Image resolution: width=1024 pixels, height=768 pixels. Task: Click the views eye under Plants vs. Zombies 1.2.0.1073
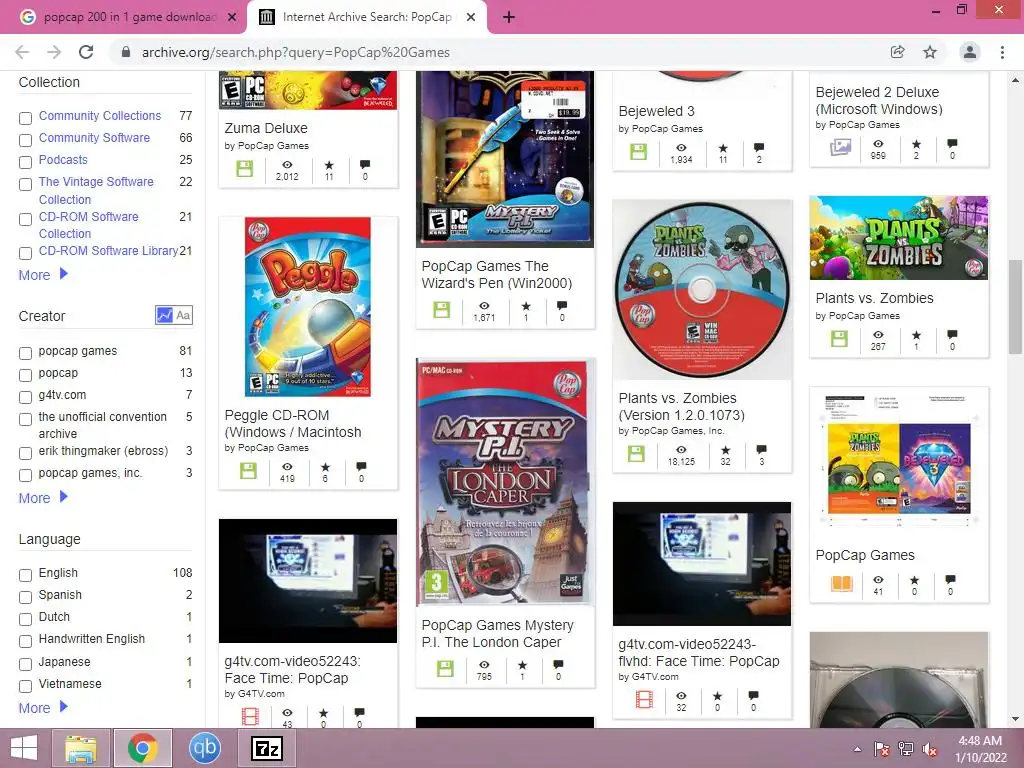point(681,449)
